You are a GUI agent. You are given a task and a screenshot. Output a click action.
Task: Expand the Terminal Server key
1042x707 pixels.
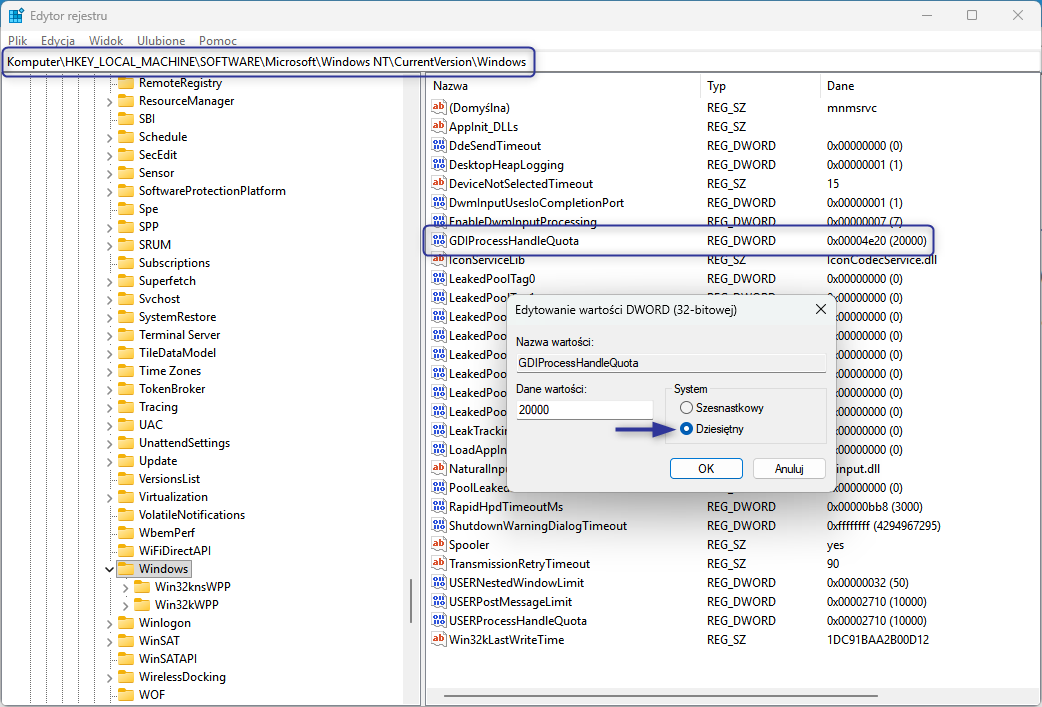108,335
